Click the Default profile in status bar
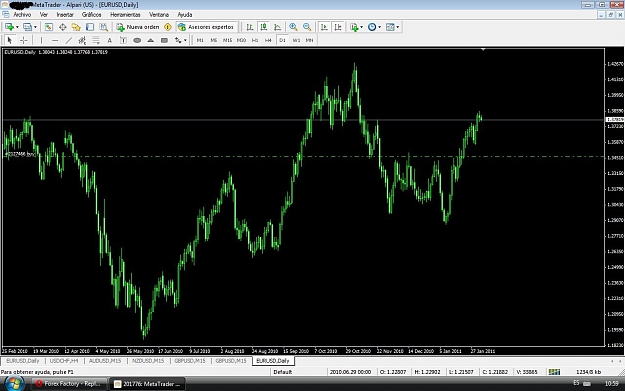Viewport: 625px width, 391px height. click(283, 372)
